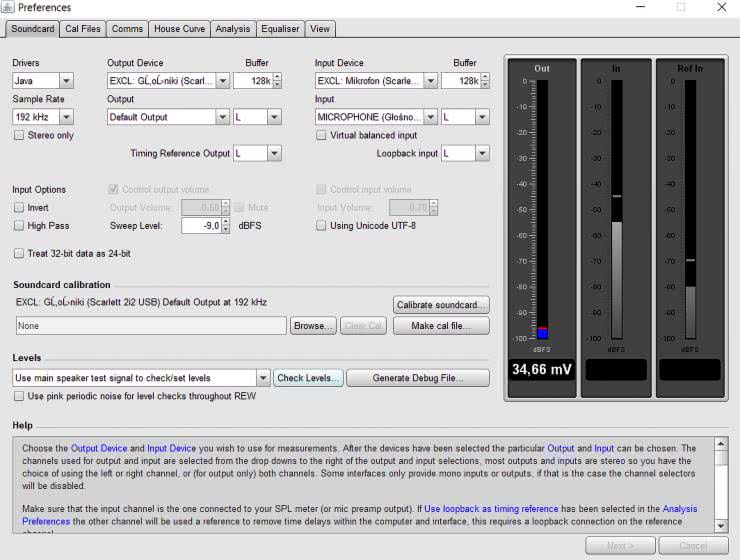
Task: Open the Output Device dropdown
Action: click(x=168, y=81)
